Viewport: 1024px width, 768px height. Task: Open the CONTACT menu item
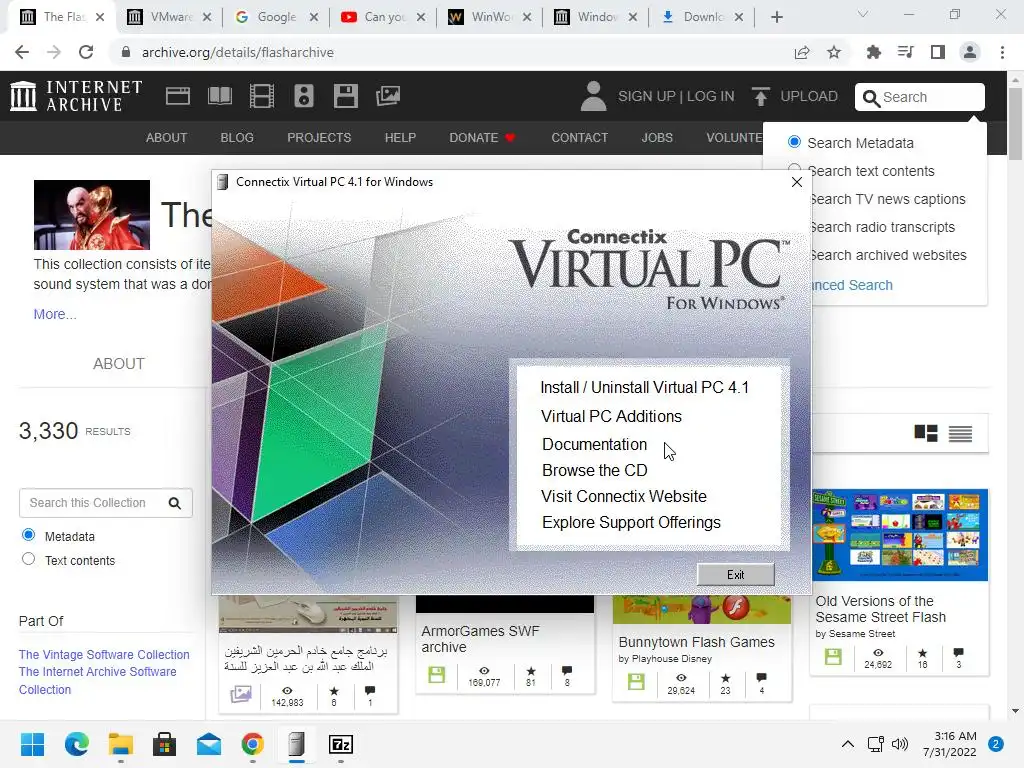click(580, 138)
